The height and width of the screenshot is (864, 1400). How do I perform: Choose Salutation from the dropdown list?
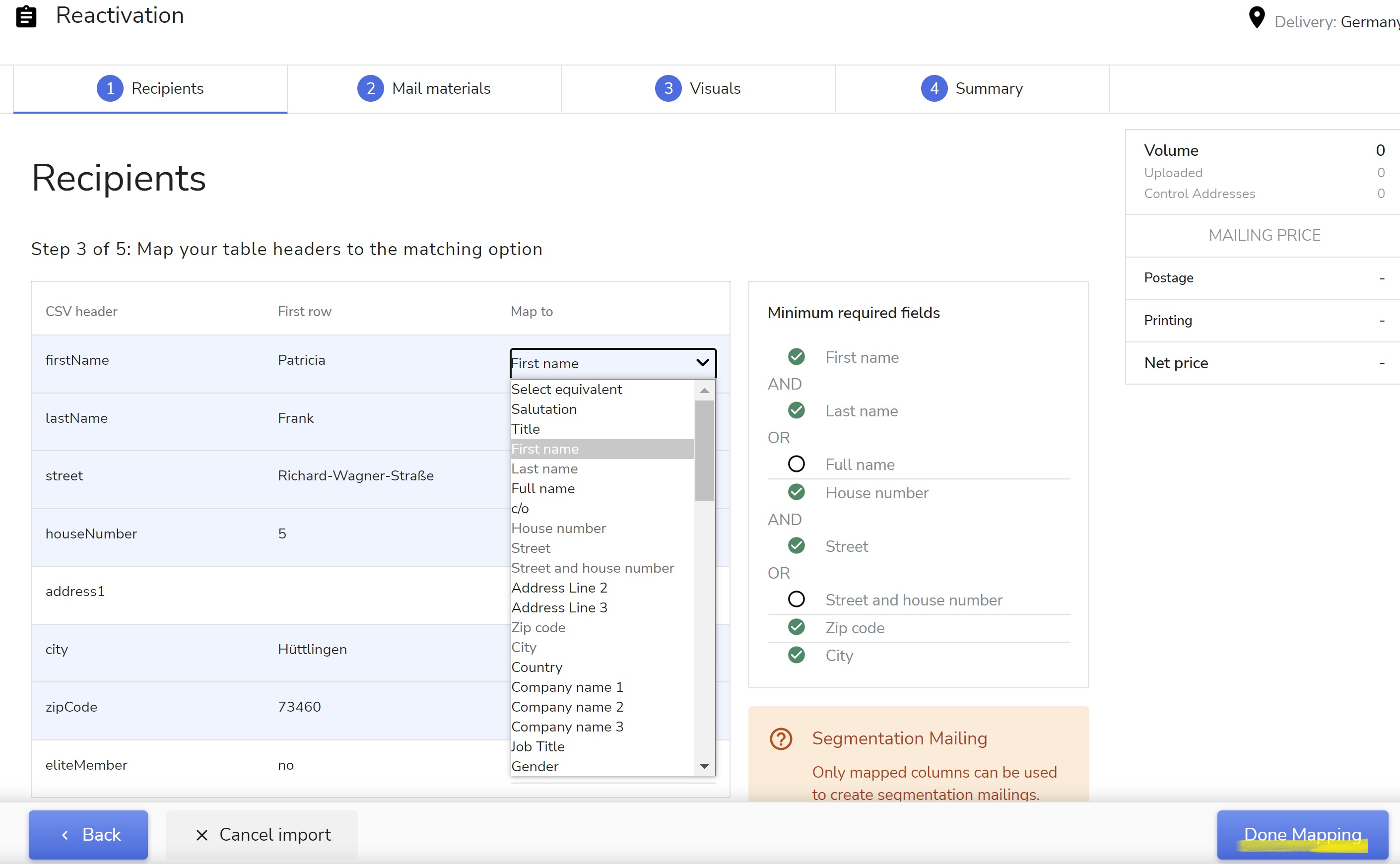point(544,409)
